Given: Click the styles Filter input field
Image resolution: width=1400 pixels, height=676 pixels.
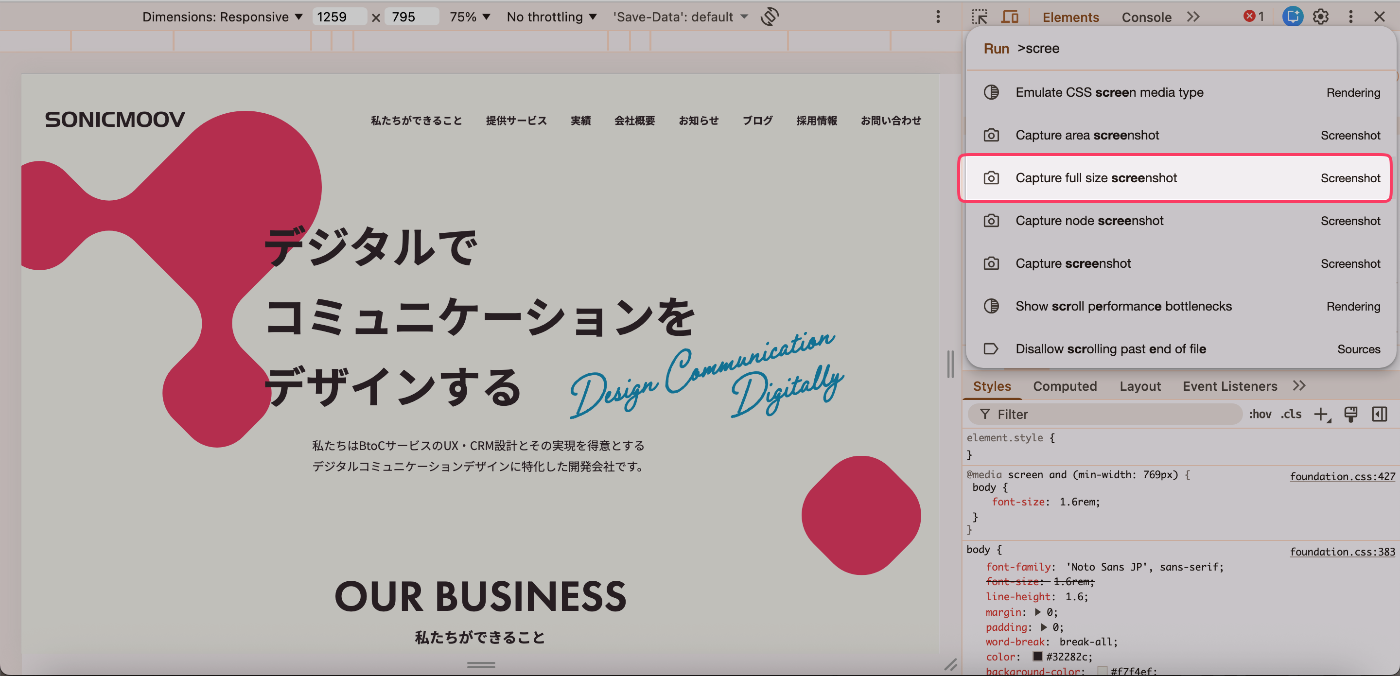Looking at the screenshot, I should [x=1105, y=414].
